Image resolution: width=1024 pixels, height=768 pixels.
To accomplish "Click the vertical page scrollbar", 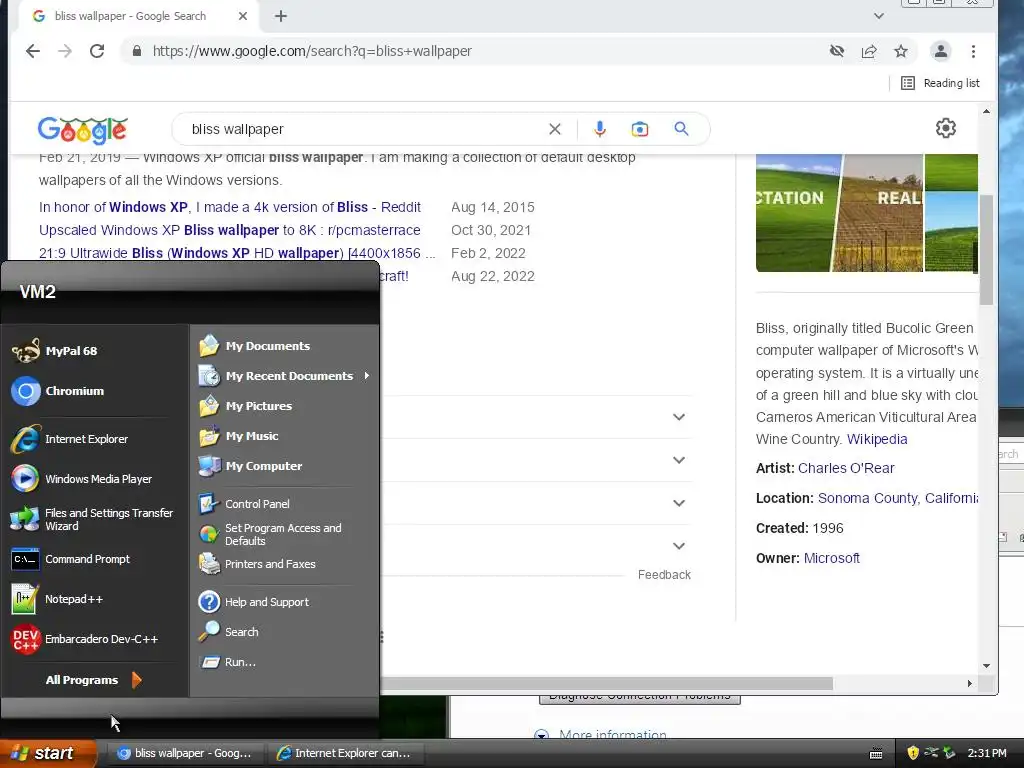I will click(x=986, y=249).
